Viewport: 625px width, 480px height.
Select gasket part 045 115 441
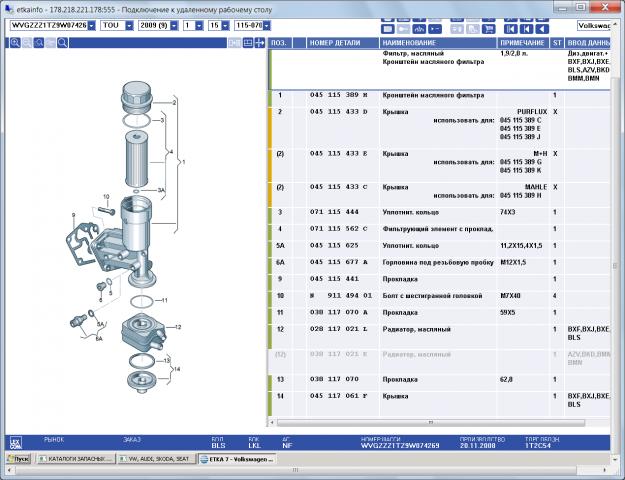(334, 279)
